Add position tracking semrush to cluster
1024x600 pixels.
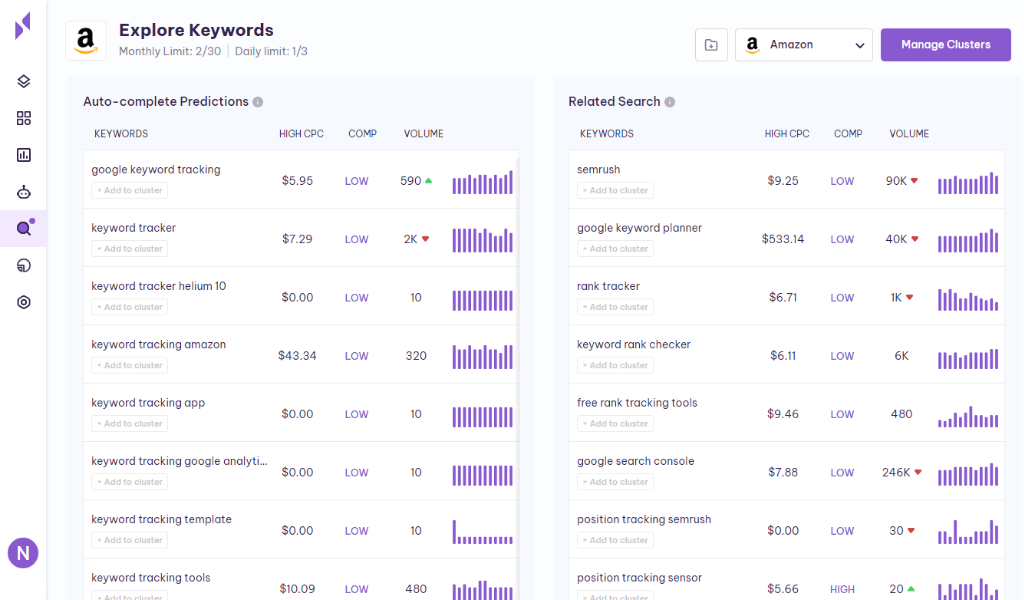[x=615, y=540]
